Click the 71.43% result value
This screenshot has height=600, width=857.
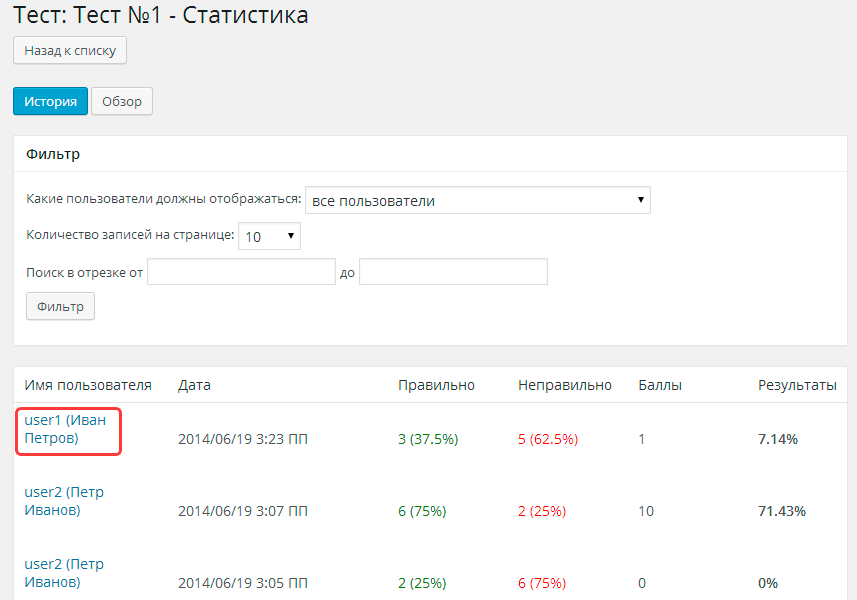point(782,511)
